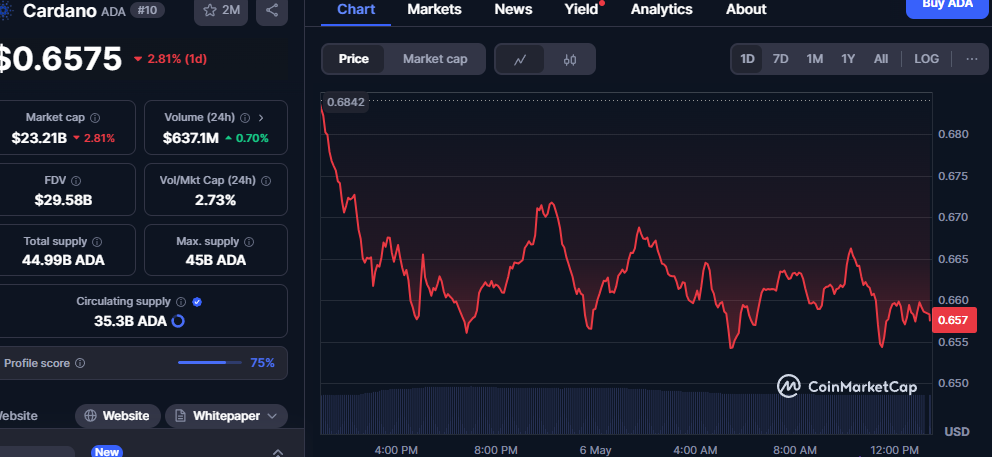The image size is (992, 457).
Task: Click the Vol/Mkt Cap (24h) info icon
Action: pyautogui.click(x=266, y=180)
